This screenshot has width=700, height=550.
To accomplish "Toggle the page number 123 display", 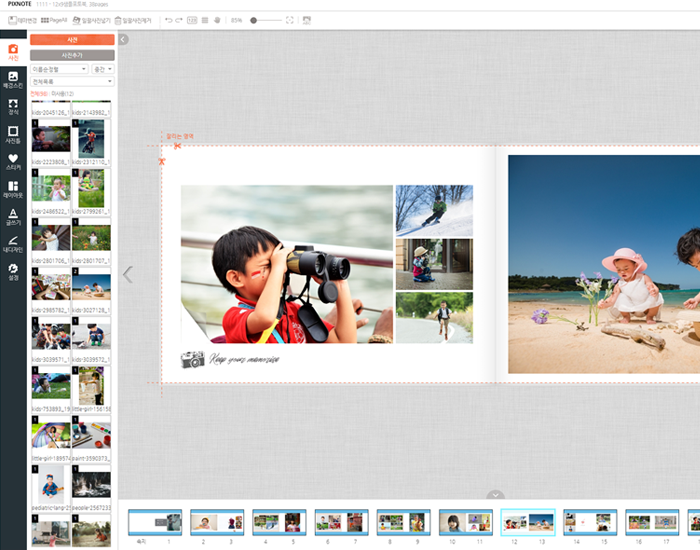I will (192, 20).
